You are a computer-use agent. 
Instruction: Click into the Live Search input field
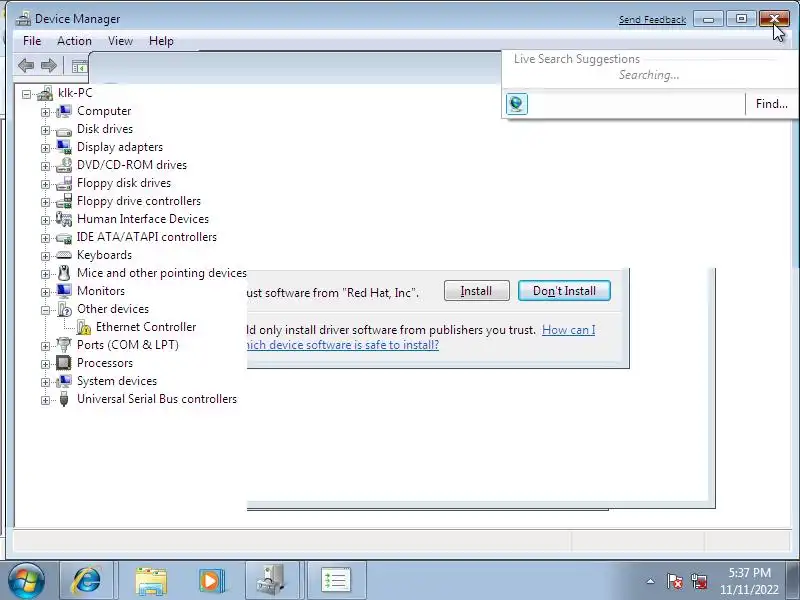click(x=637, y=104)
